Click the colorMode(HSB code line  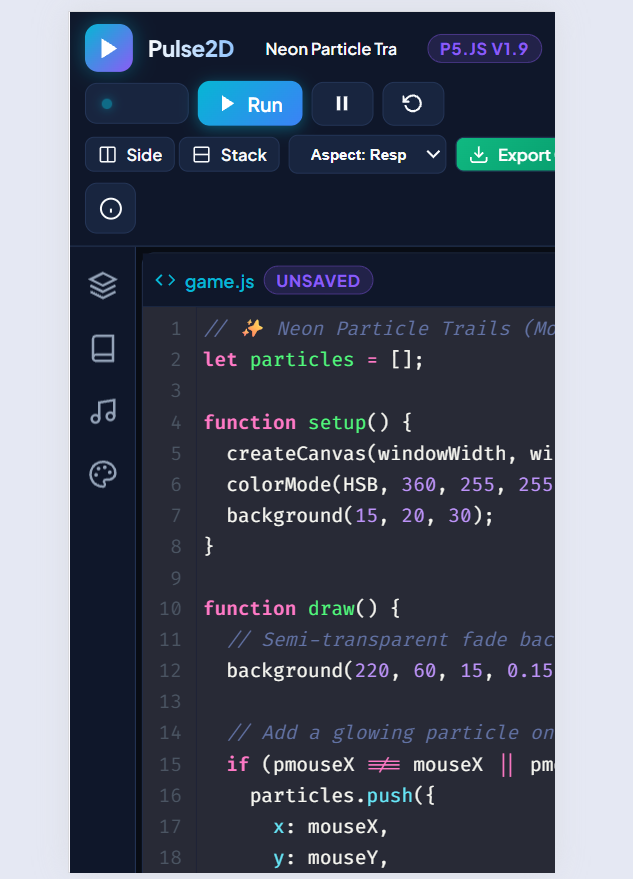[390, 484]
